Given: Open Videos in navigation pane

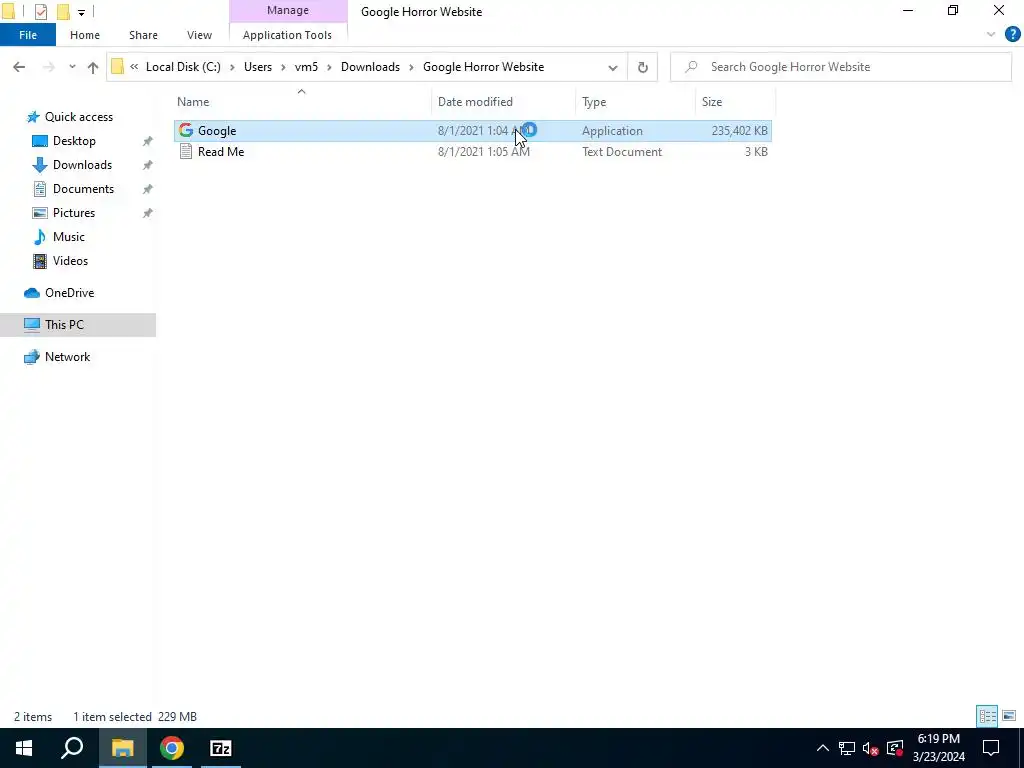Looking at the screenshot, I should point(70,261).
